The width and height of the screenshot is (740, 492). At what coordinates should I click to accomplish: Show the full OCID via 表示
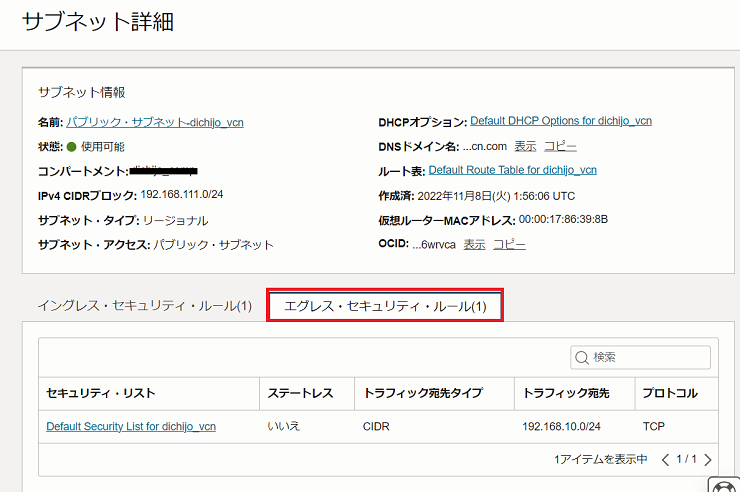(x=474, y=244)
